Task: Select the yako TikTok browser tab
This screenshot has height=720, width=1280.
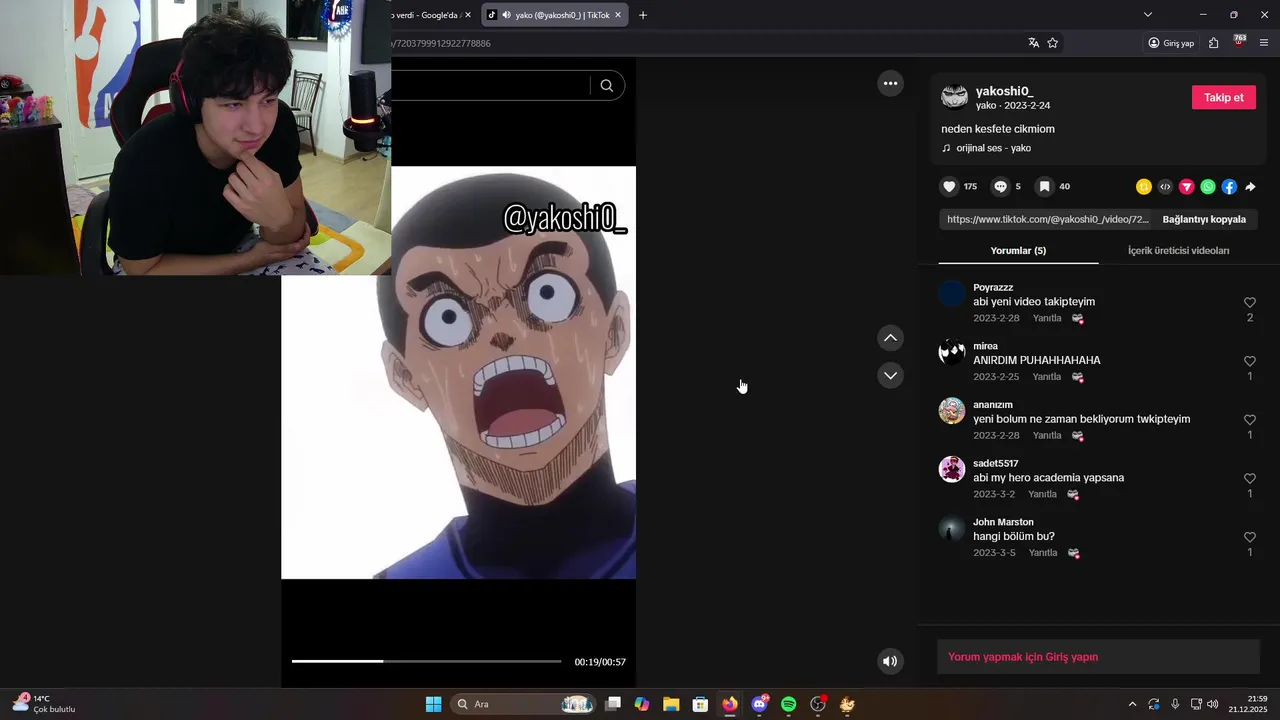Action: (555, 15)
